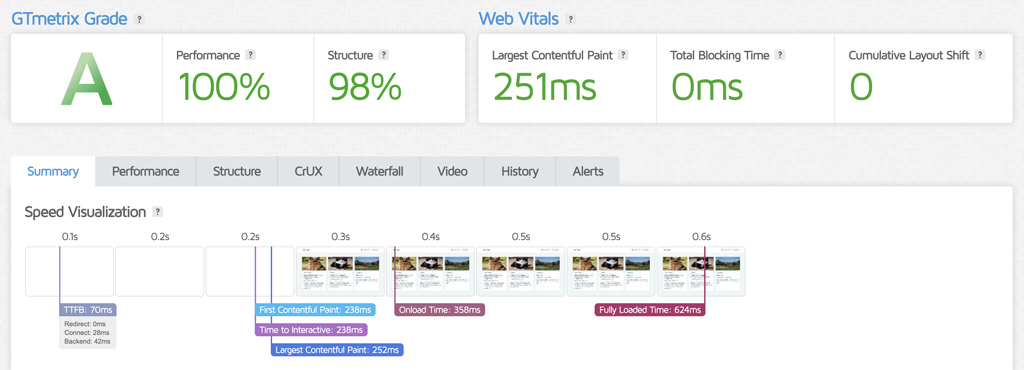Select the Summary tab
This screenshot has width=1024, height=370.
coord(53,172)
